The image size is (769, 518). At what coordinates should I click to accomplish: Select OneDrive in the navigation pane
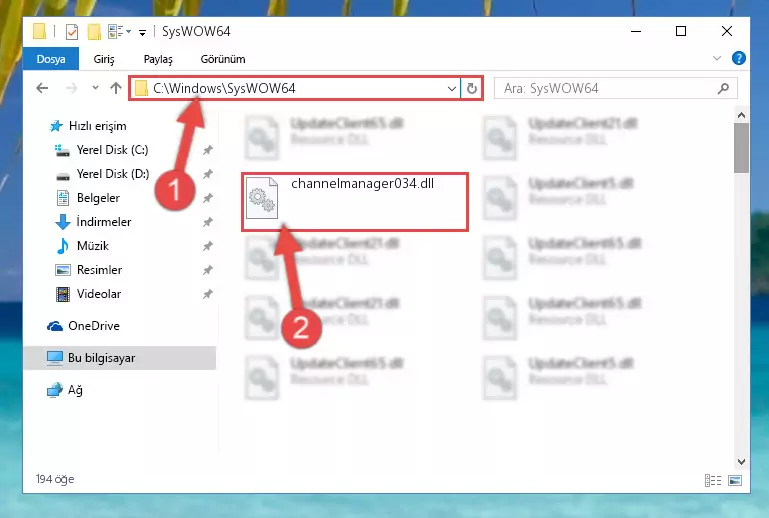94,326
